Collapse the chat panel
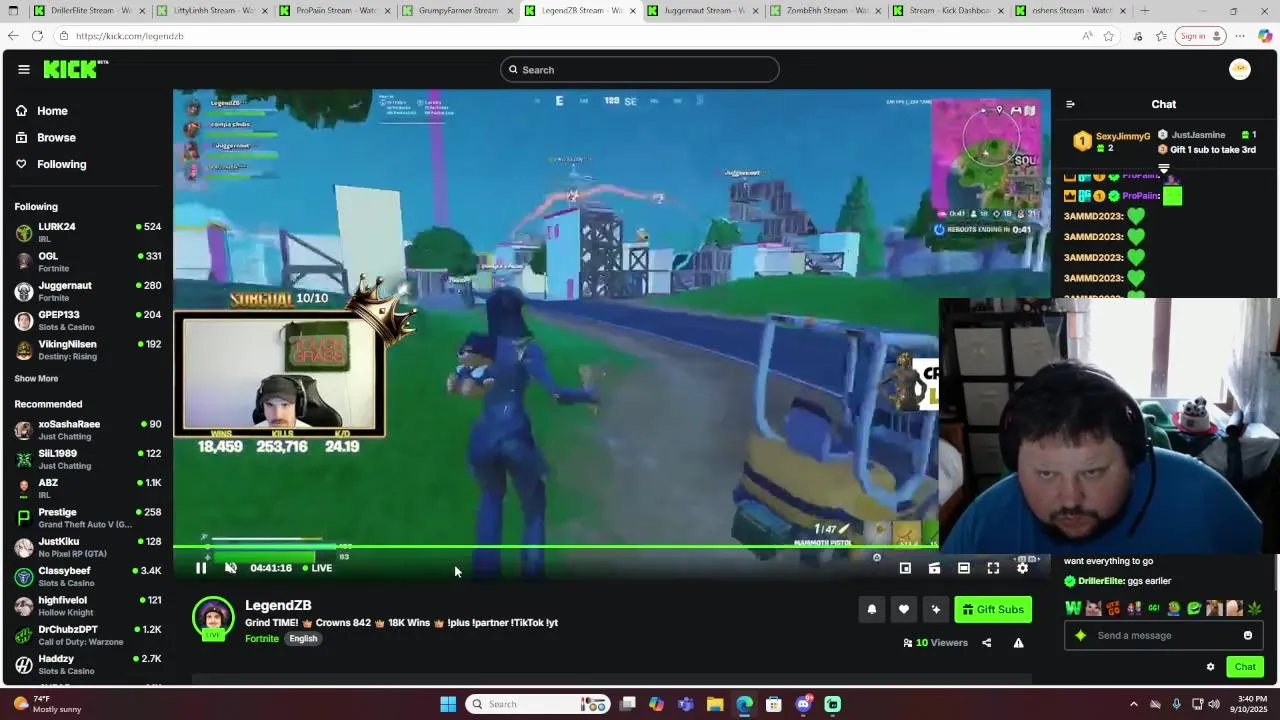Viewport: 1280px width, 720px height. click(1070, 104)
